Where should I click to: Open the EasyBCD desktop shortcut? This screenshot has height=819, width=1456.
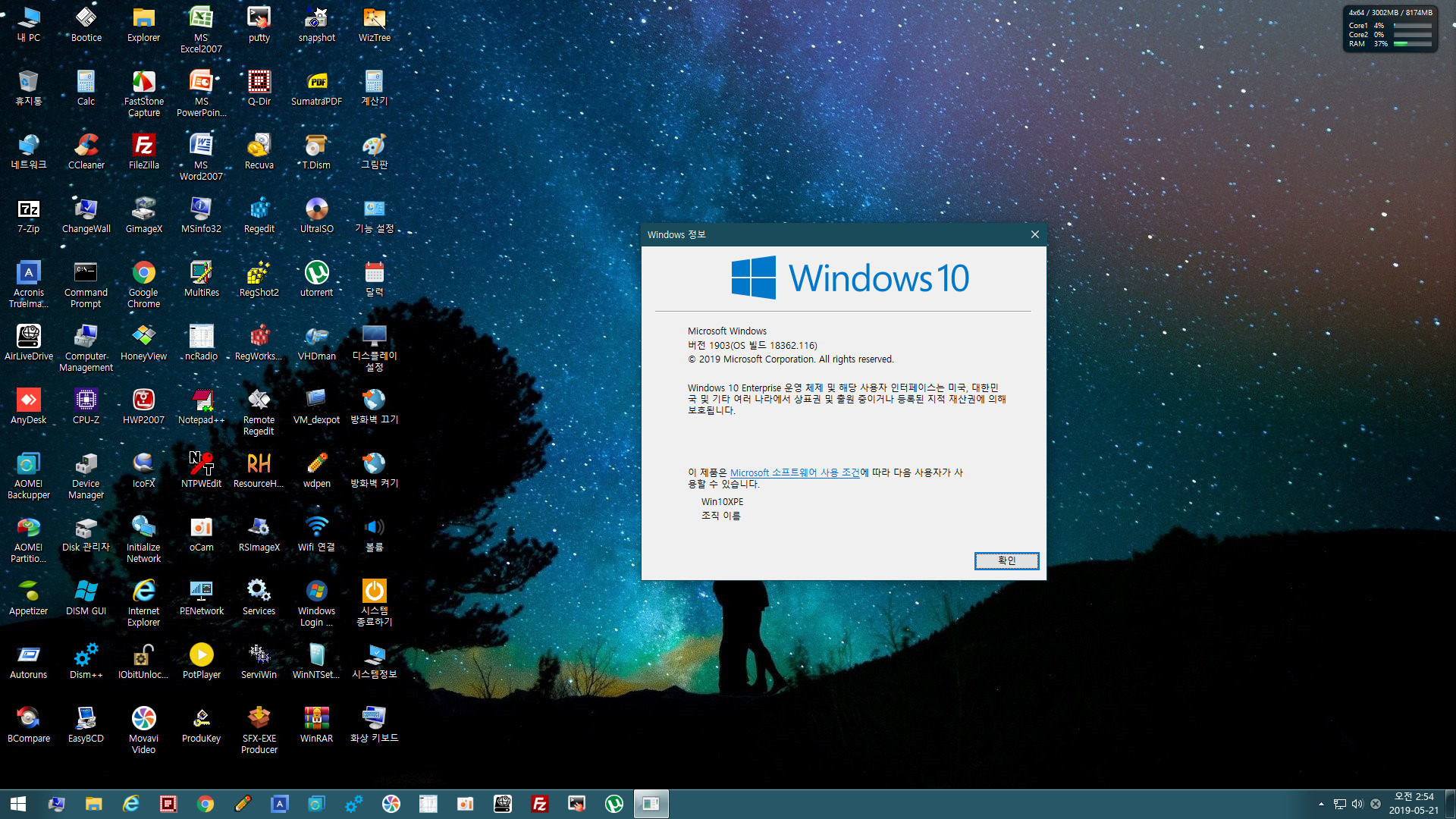click(86, 725)
